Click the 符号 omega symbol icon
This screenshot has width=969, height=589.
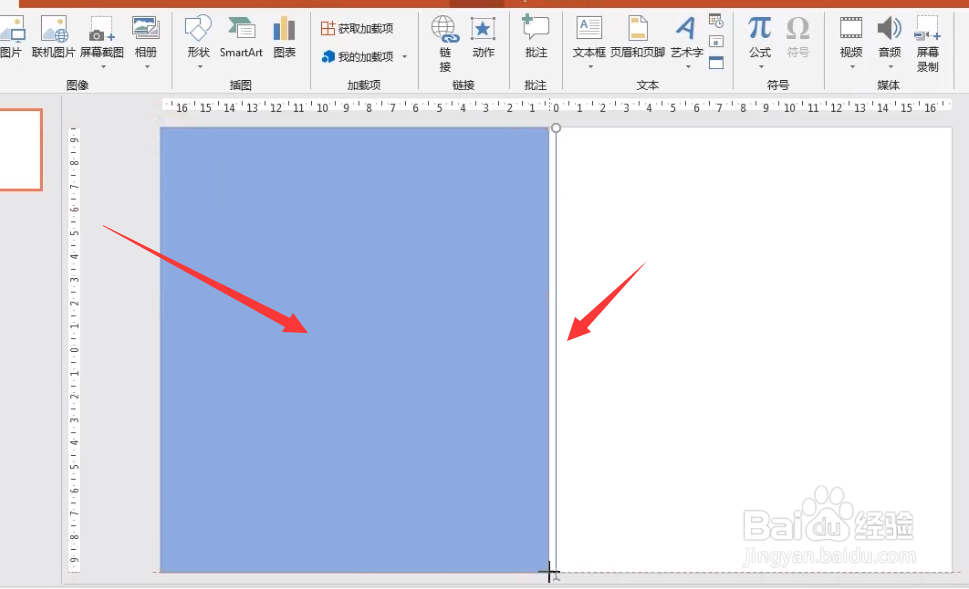pos(798,28)
